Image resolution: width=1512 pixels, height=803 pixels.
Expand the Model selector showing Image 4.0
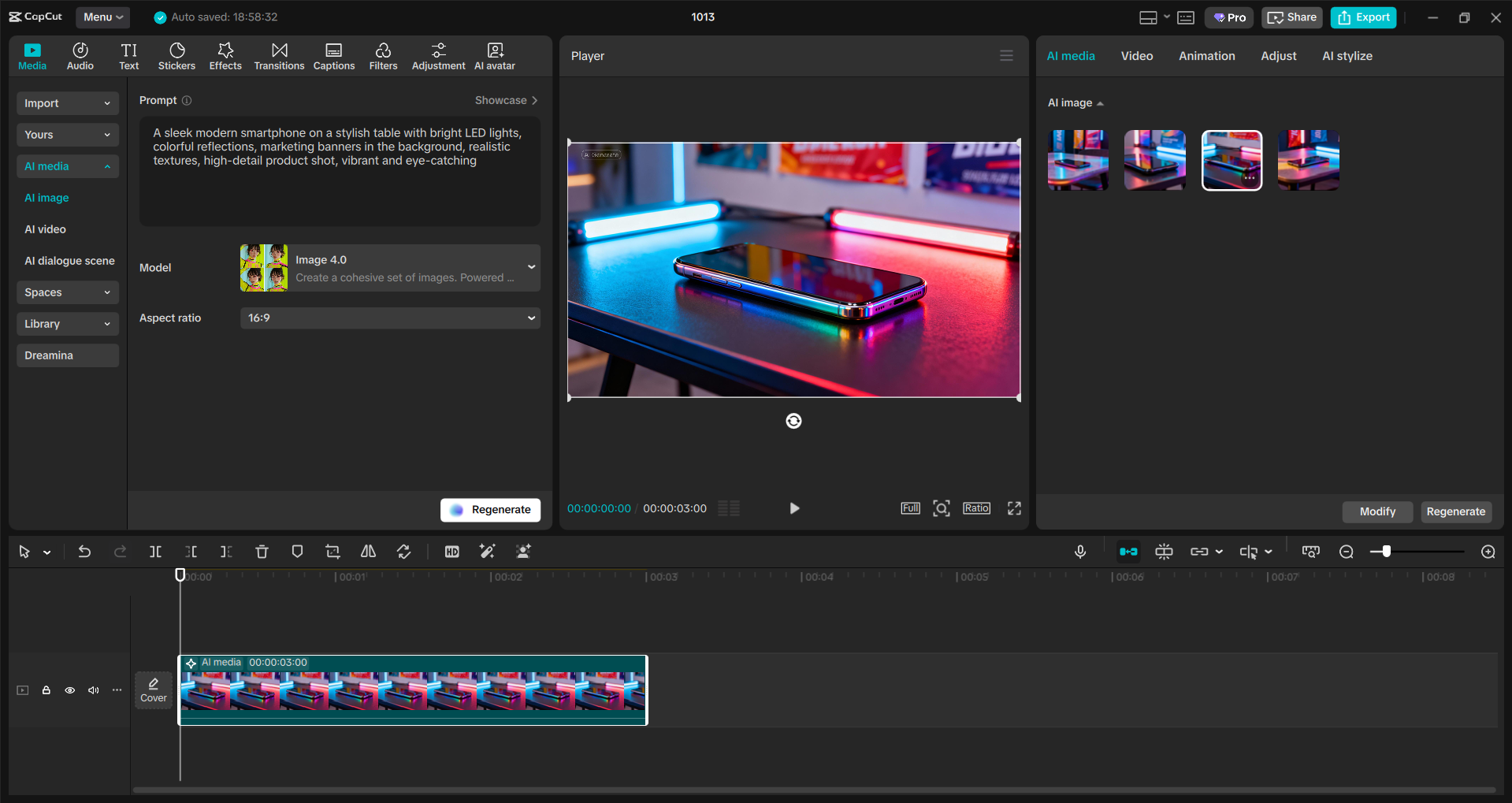coord(389,268)
